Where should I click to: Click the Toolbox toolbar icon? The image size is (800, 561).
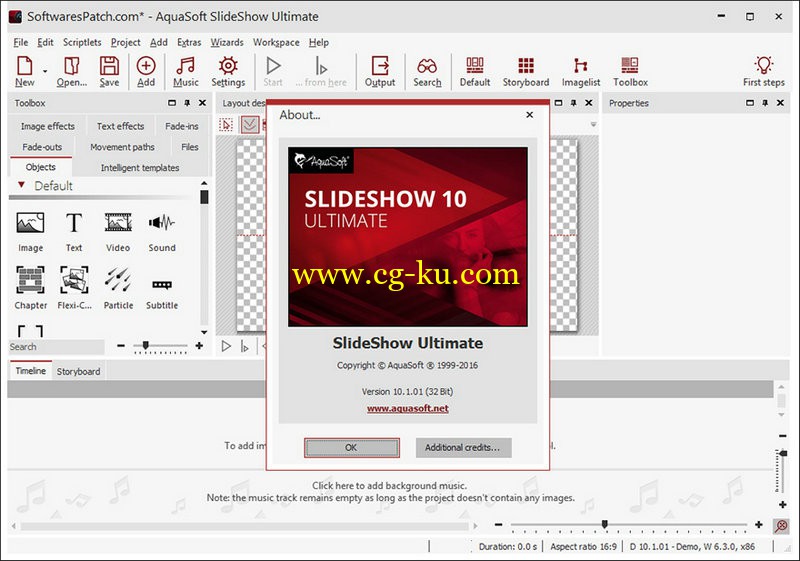tap(630, 71)
